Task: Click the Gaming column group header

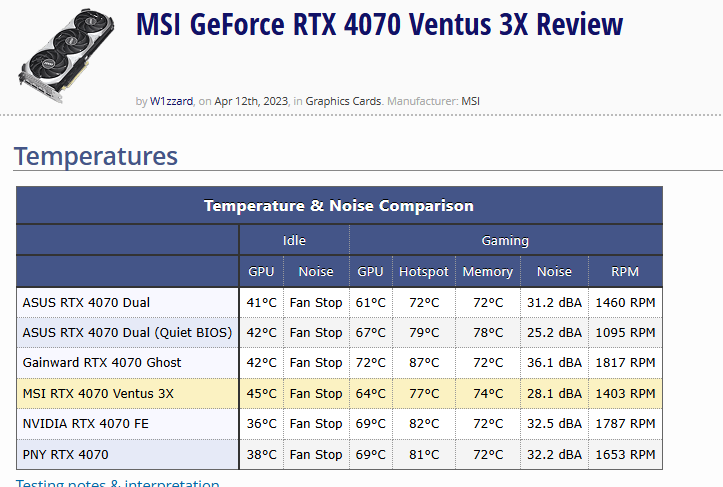Action: click(505, 240)
